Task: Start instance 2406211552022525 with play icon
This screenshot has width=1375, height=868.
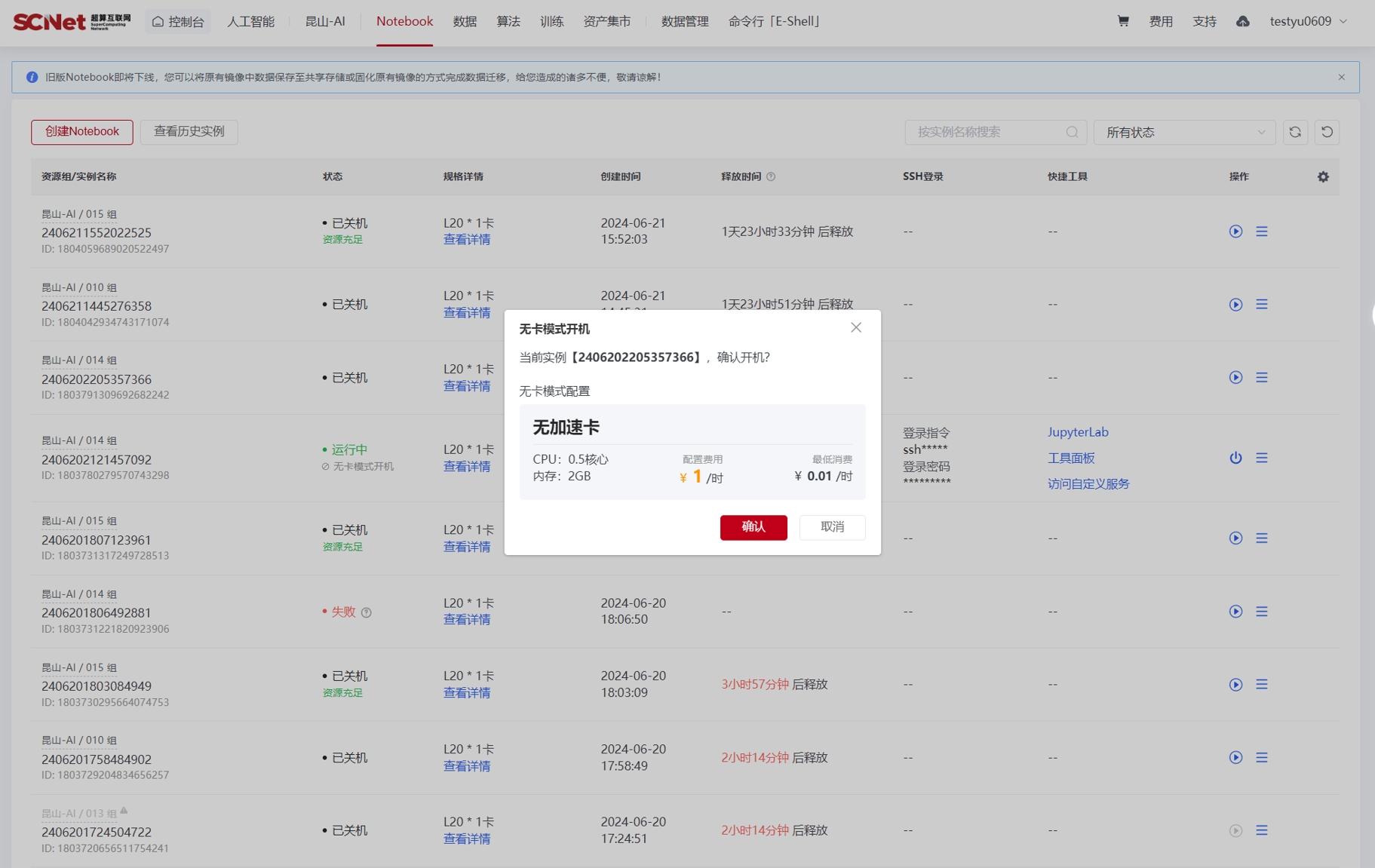Action: coord(1235,232)
